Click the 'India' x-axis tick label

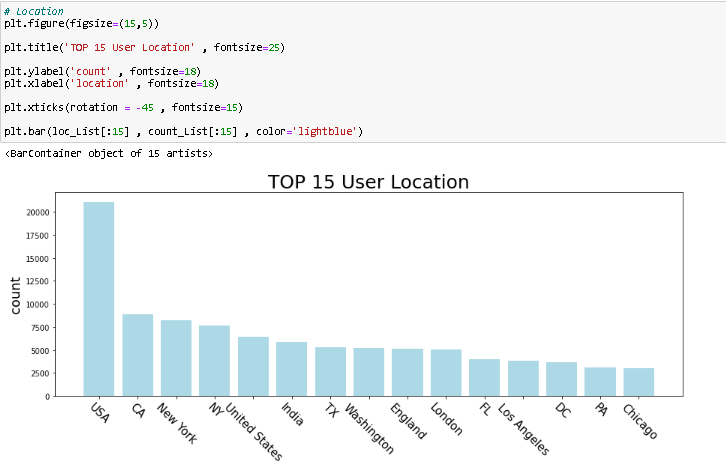click(293, 414)
